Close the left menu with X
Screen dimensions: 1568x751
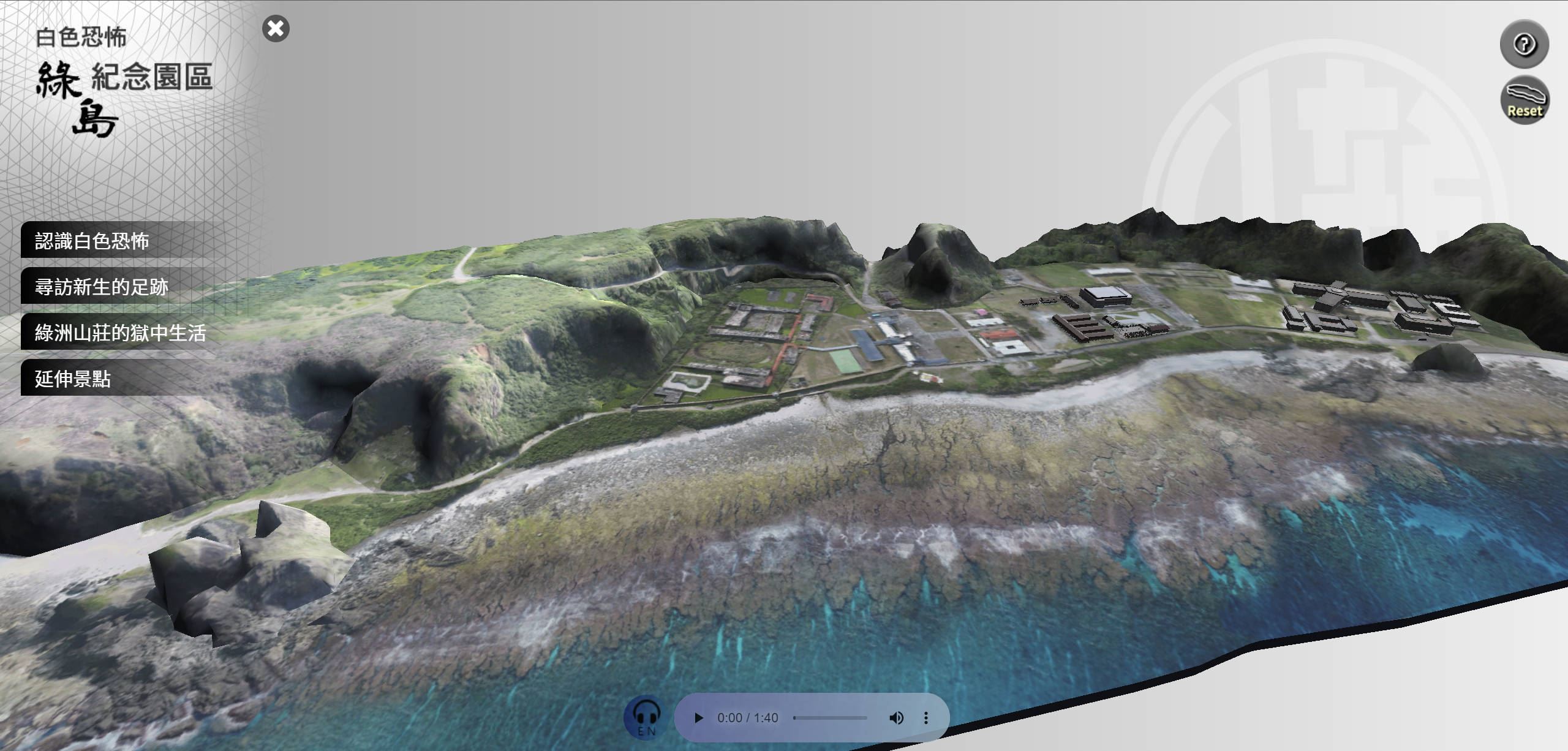(276, 28)
